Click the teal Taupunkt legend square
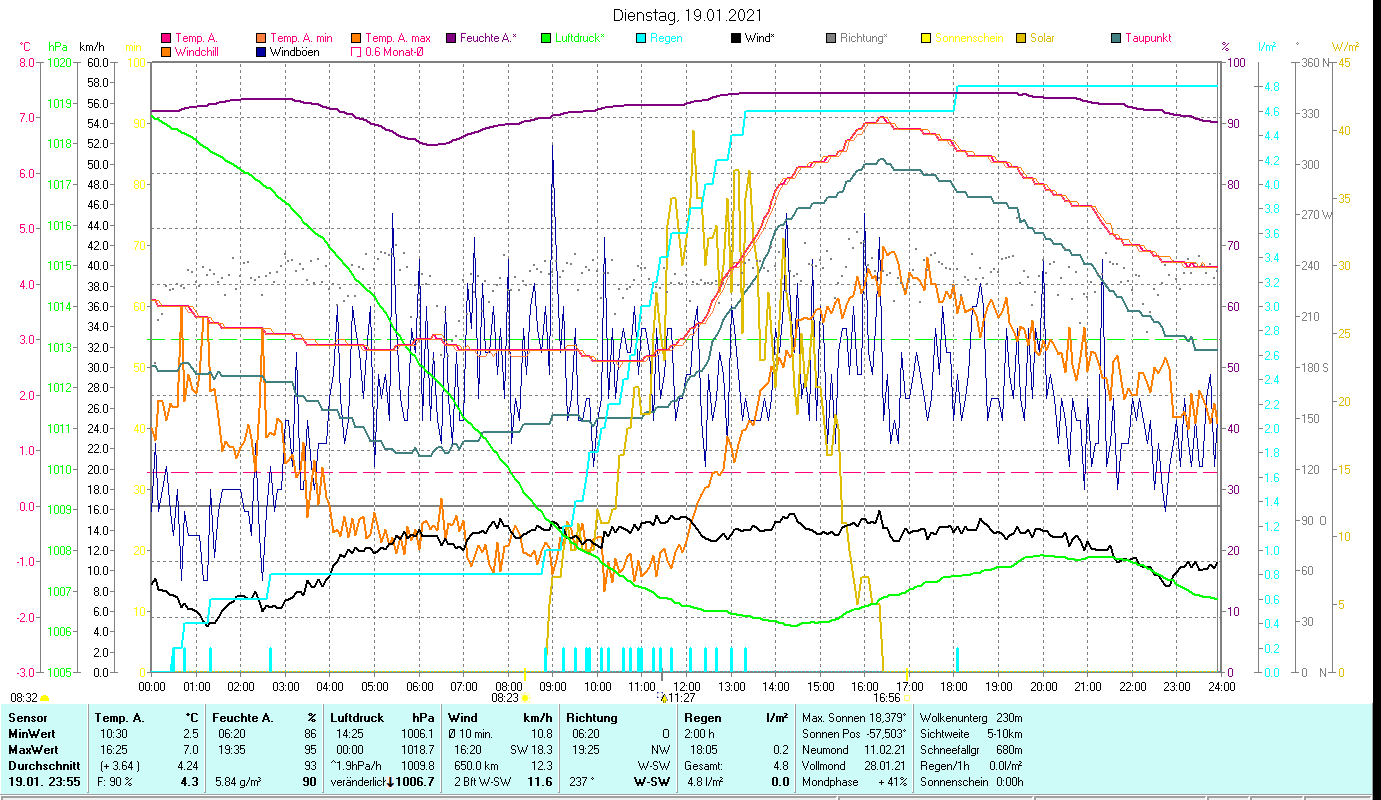Screen dimensions: 1381x800 tap(1116, 39)
